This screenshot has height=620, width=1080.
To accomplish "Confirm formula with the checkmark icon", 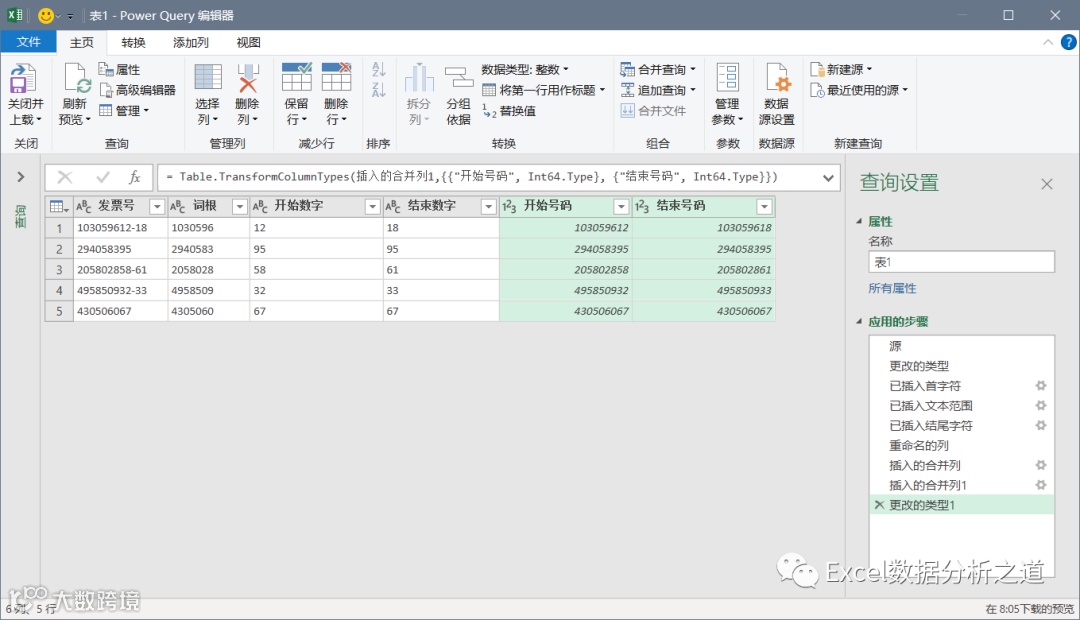I will click(x=103, y=178).
